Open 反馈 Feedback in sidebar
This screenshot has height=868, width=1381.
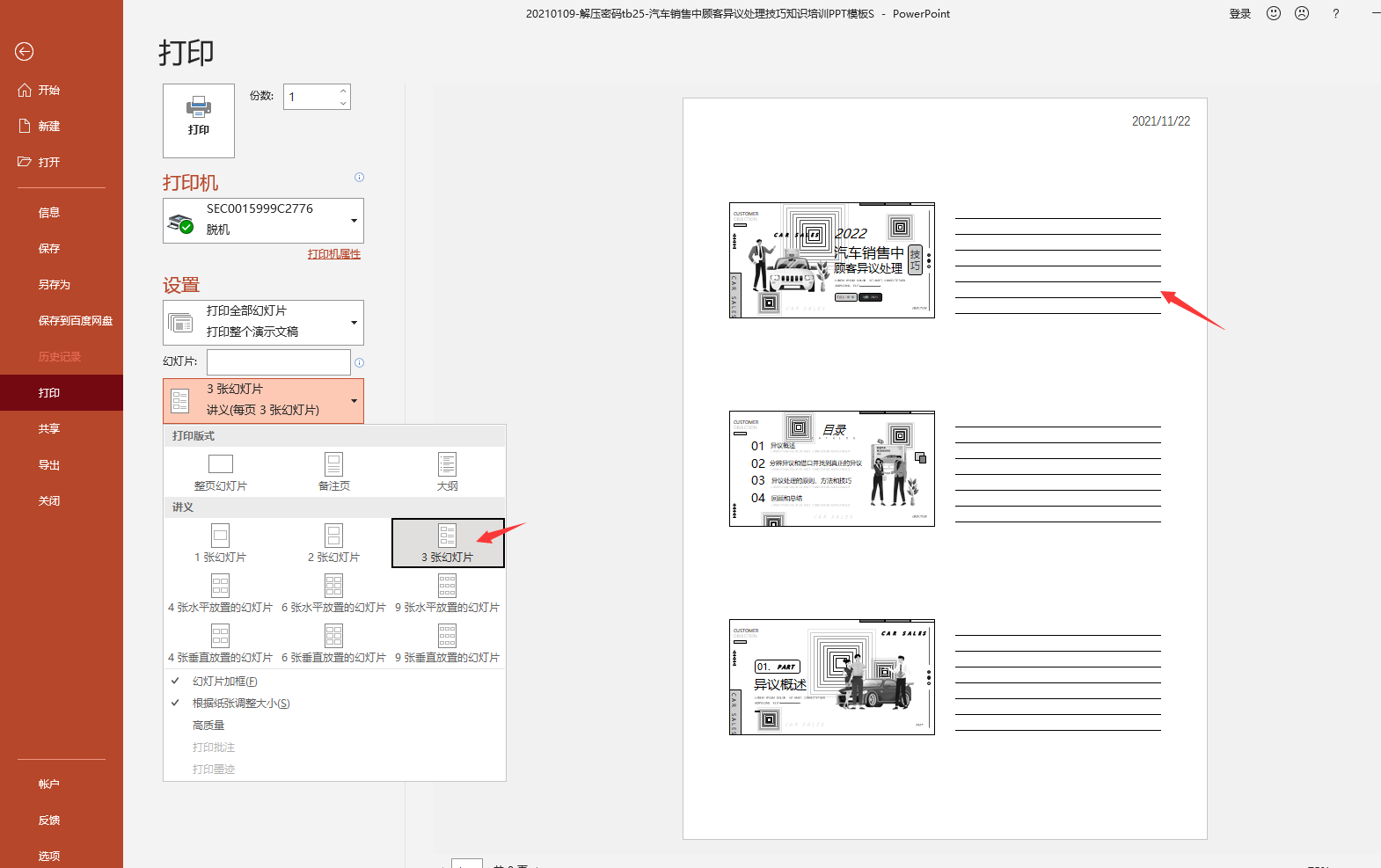pos(62,820)
